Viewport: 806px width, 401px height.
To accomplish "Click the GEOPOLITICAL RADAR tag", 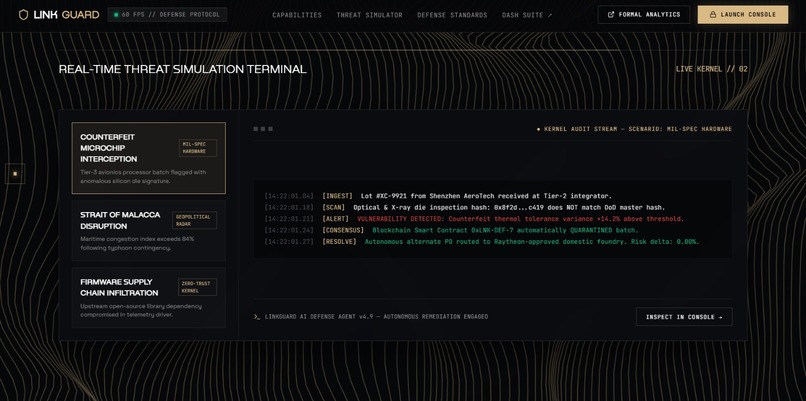I will pyautogui.click(x=194, y=221).
